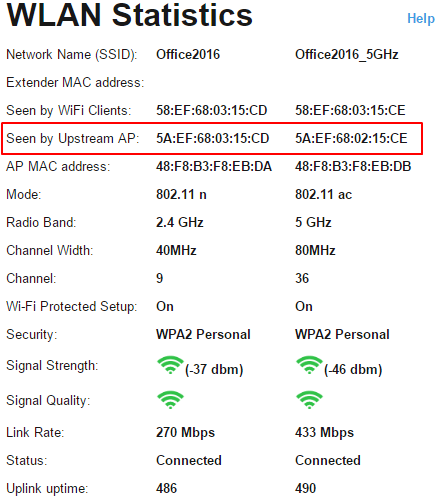Click AP MAC address 48:F8:B3:F8:EB:DA

[214, 166]
